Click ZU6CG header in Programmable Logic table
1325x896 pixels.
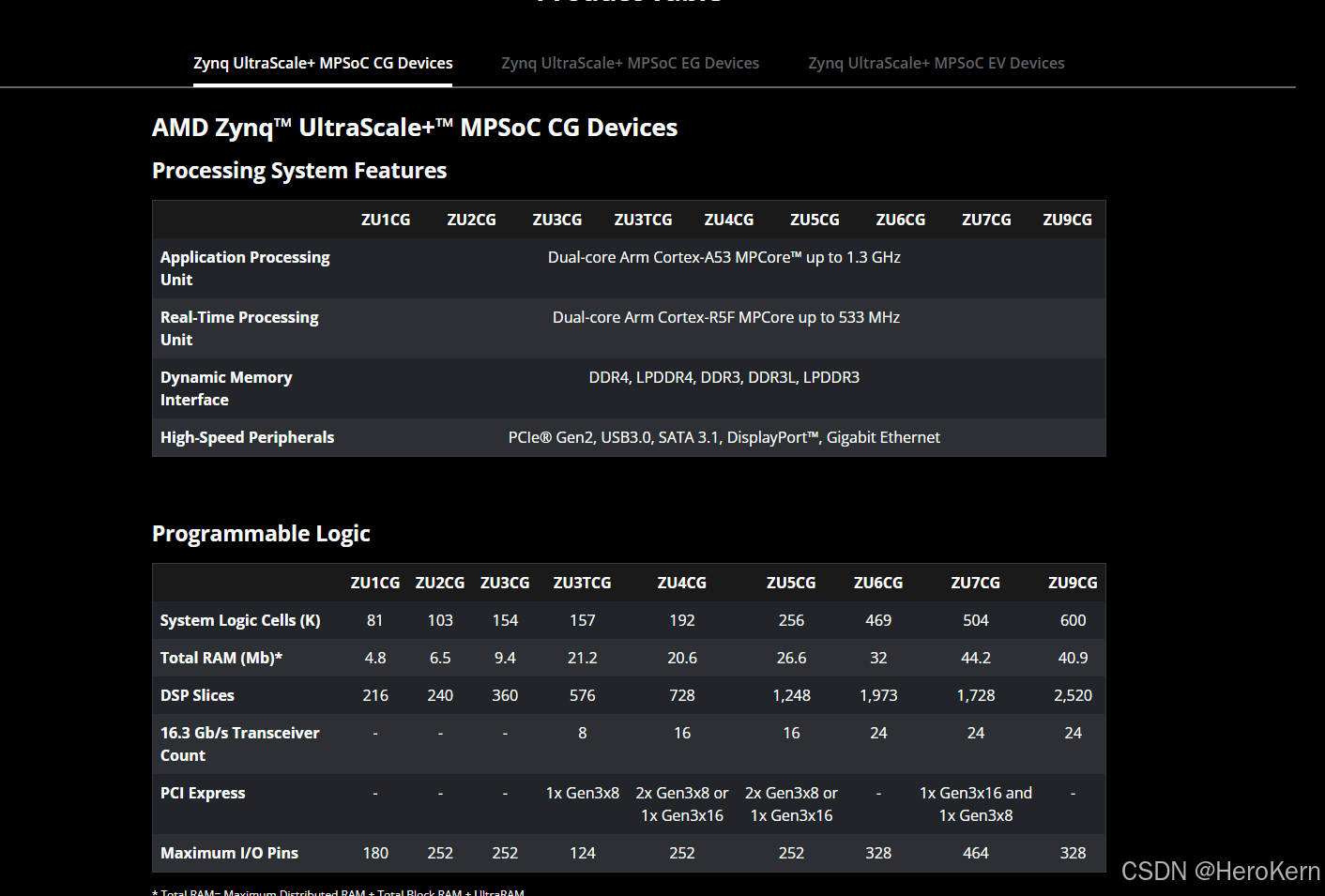pyautogui.click(x=878, y=583)
